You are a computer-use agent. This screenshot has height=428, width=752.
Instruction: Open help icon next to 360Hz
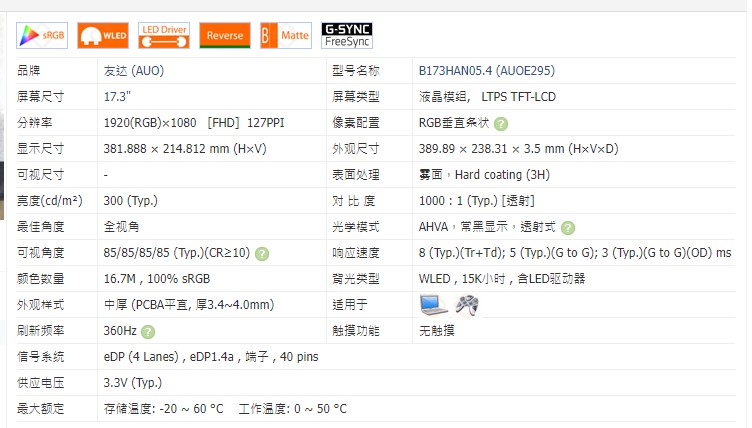[x=148, y=331]
